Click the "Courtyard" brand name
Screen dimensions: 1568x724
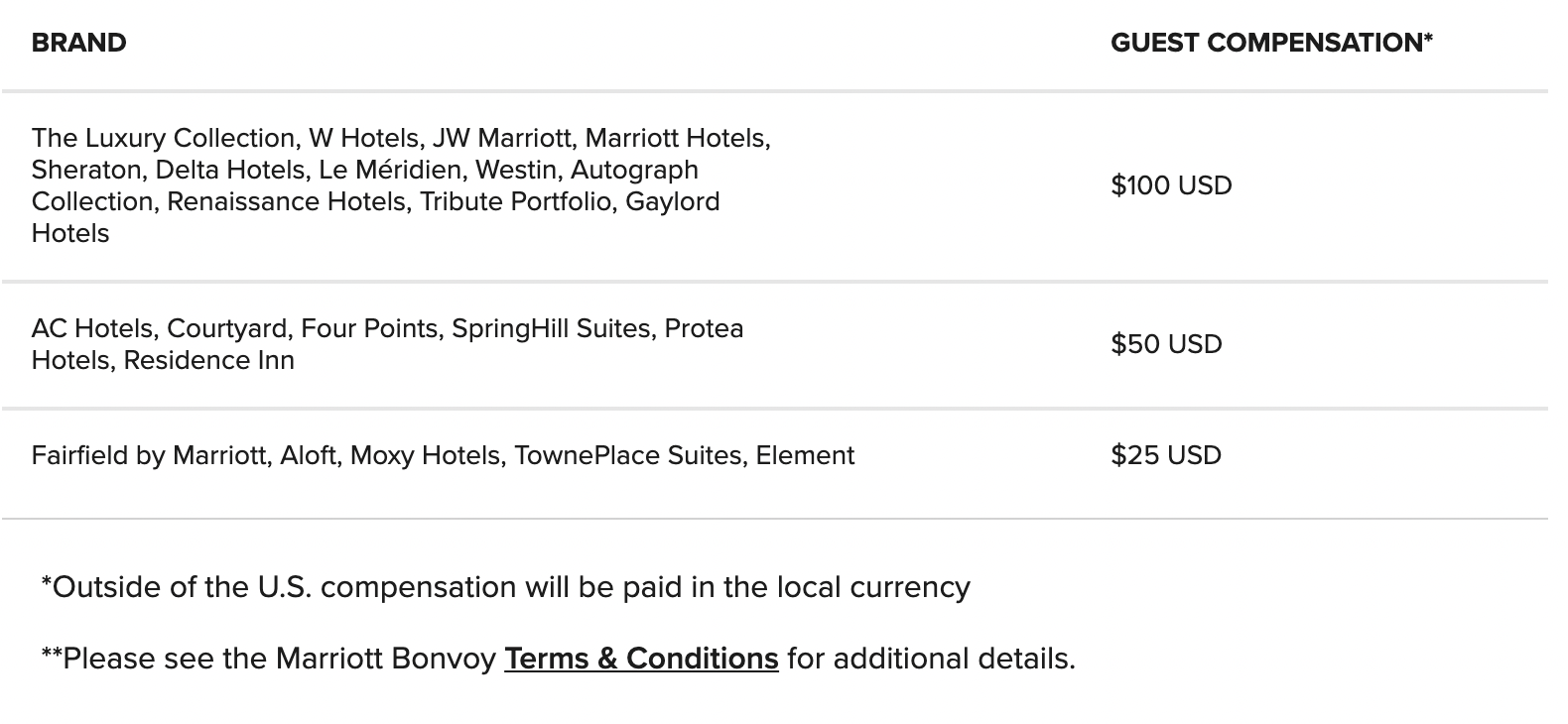click(225, 328)
